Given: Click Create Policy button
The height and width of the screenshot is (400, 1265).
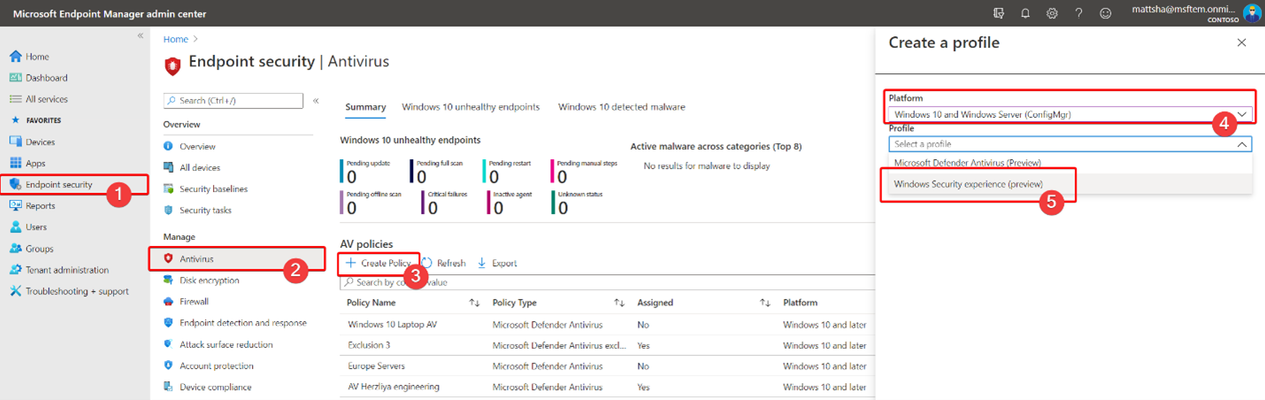Looking at the screenshot, I should [380, 263].
